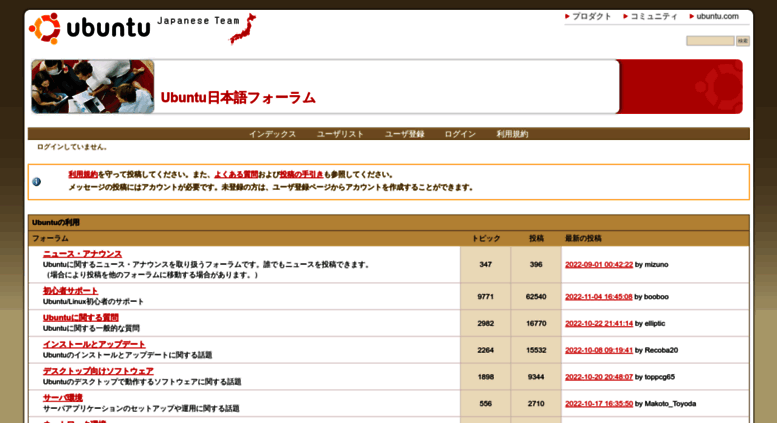
Task: Click the ログインしていません status text
Action: [72, 147]
